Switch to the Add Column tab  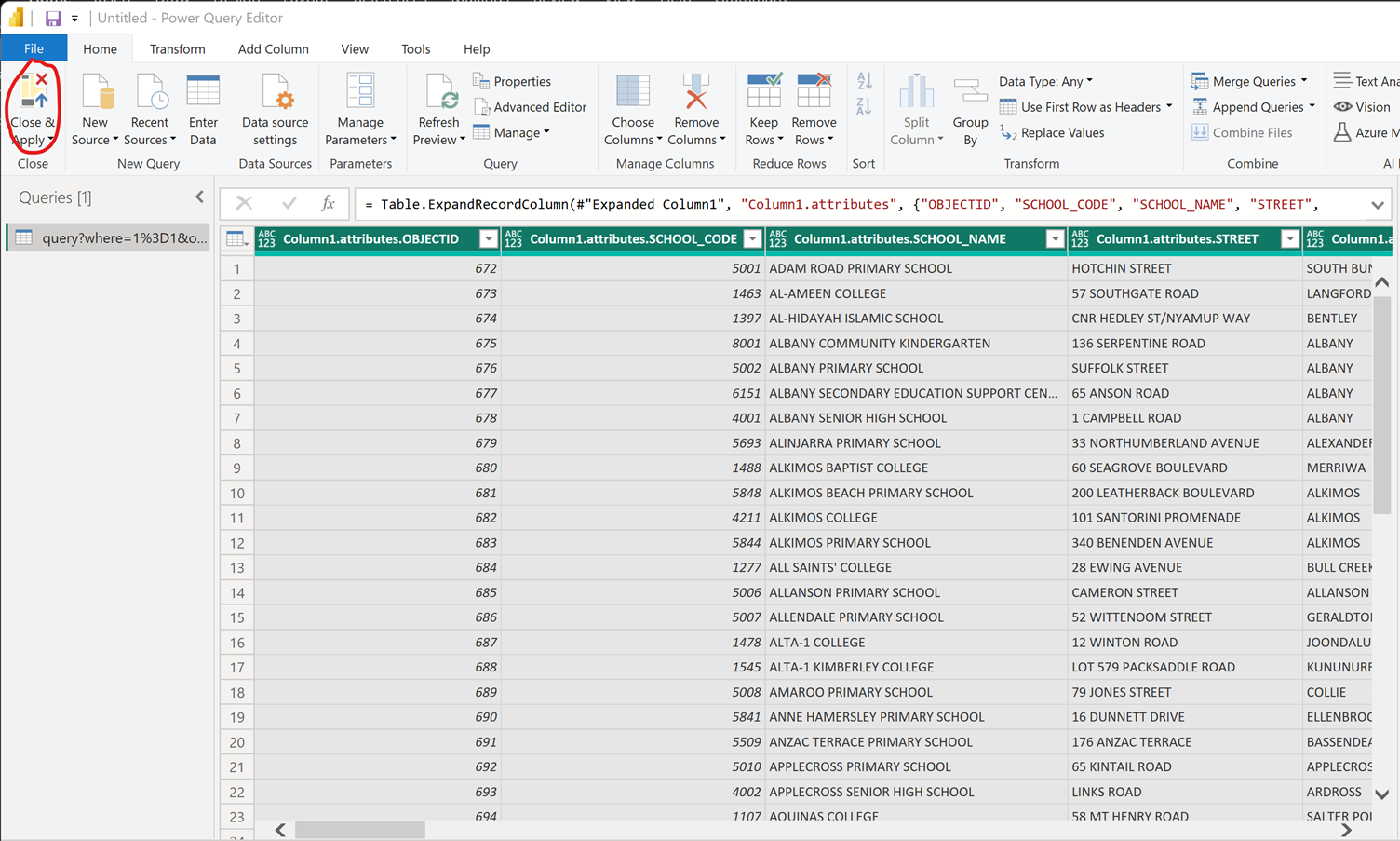pos(273,48)
